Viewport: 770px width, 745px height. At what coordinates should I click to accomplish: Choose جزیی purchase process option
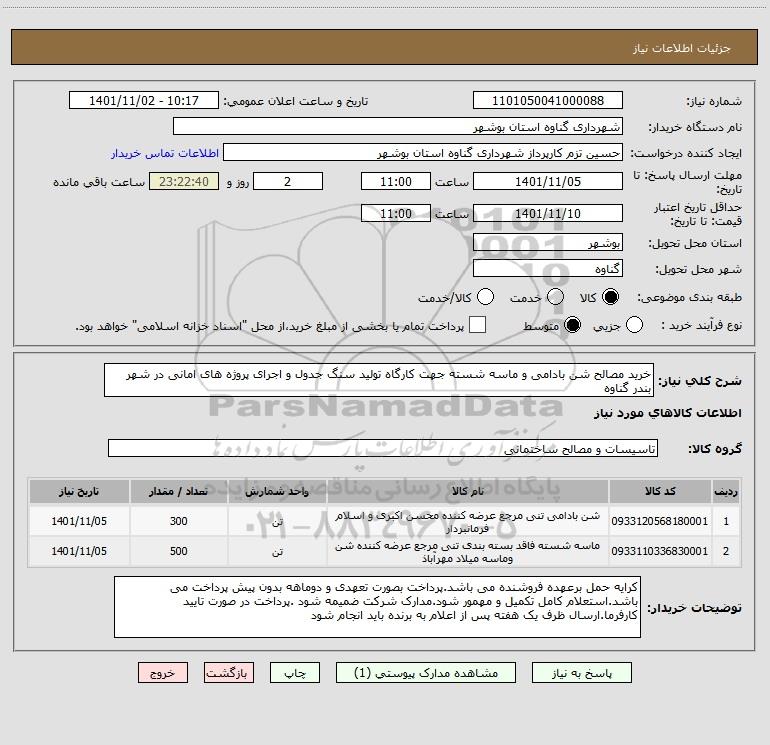click(634, 325)
